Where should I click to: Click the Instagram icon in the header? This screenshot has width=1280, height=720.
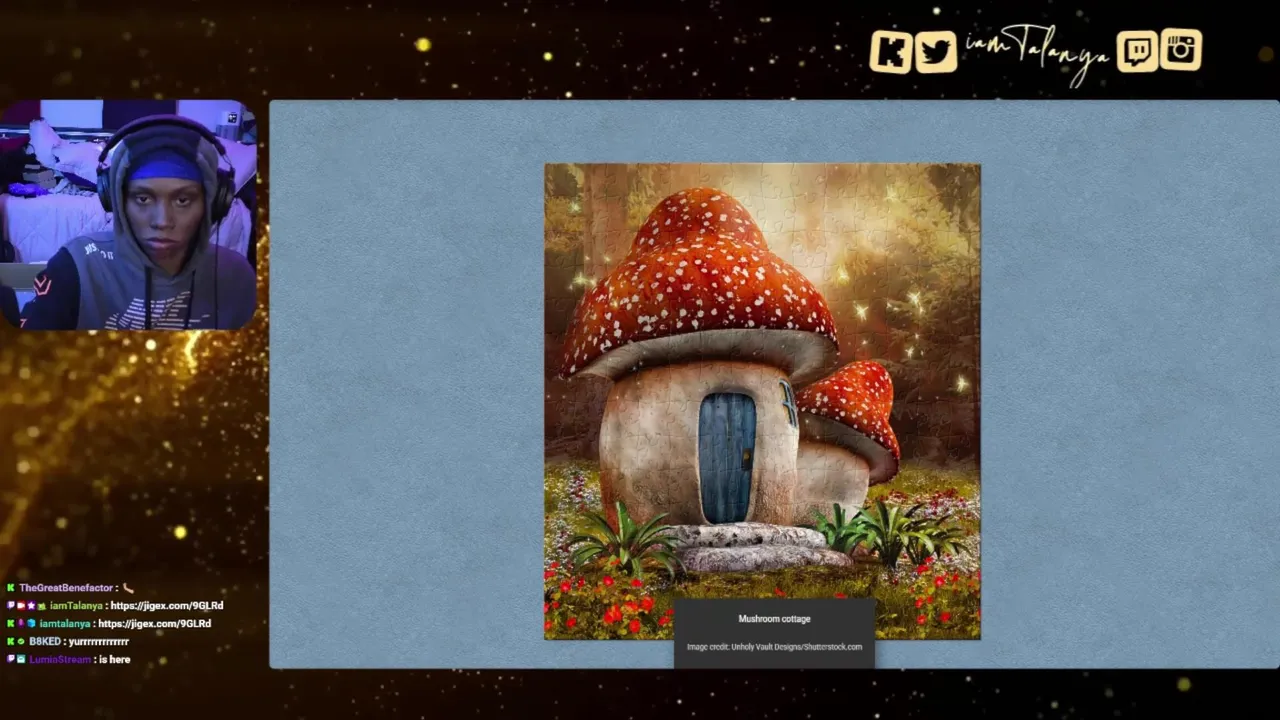tap(1181, 50)
